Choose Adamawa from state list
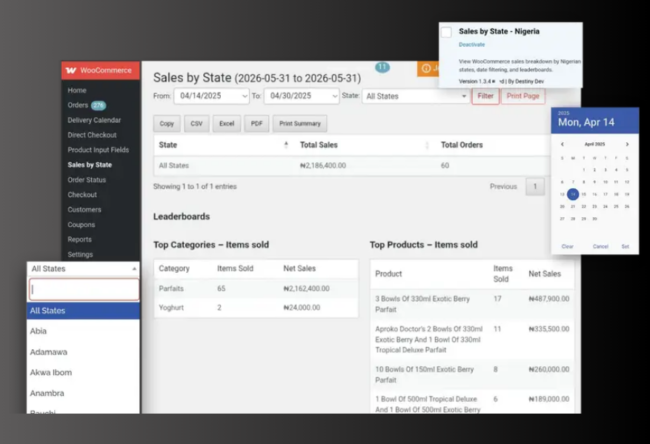 point(83,352)
